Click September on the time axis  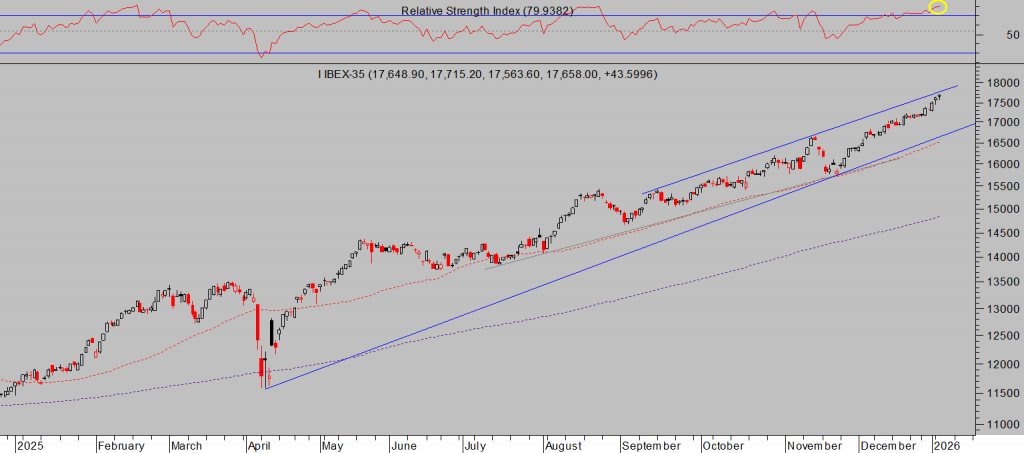coord(650,446)
